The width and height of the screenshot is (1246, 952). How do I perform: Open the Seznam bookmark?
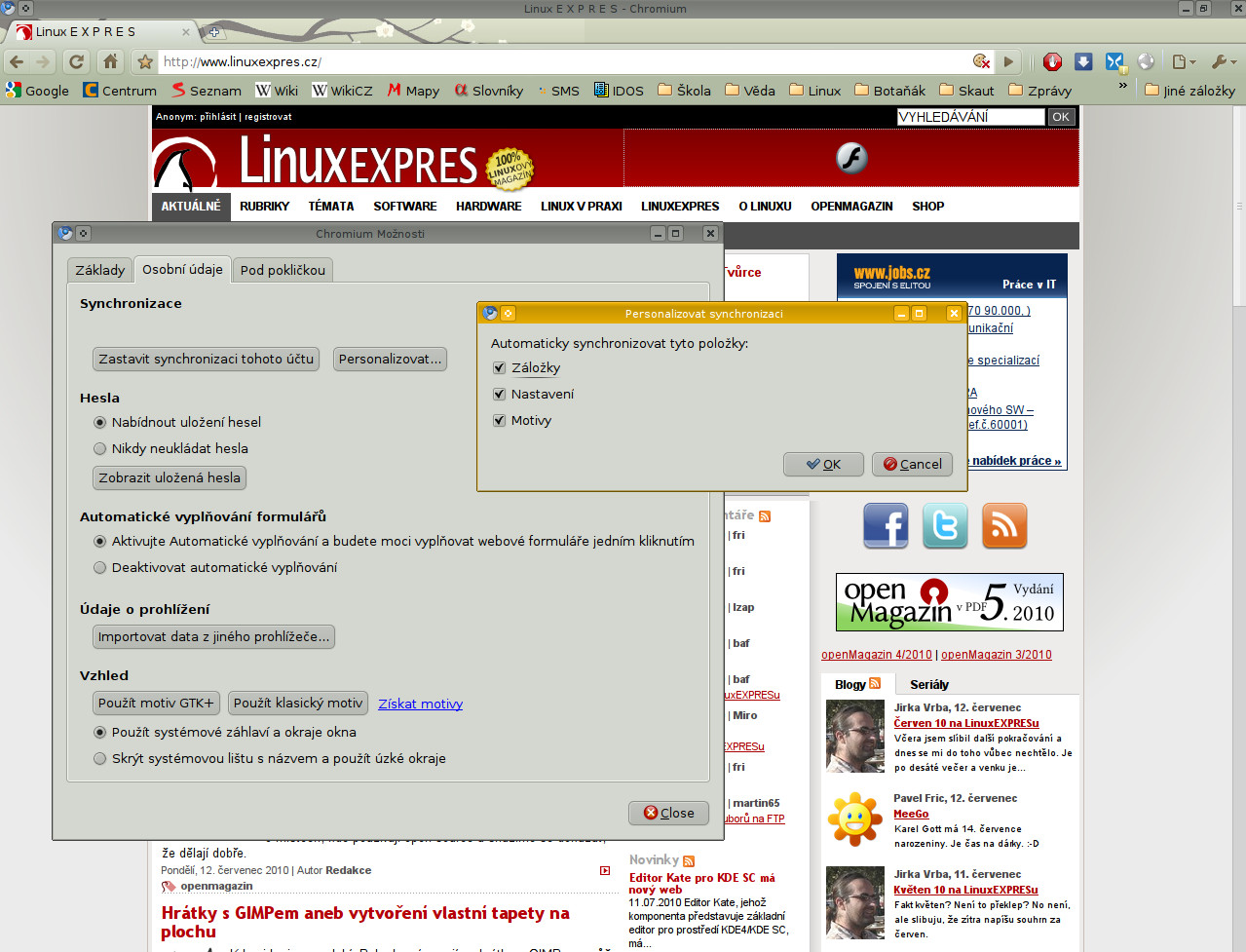point(207,91)
